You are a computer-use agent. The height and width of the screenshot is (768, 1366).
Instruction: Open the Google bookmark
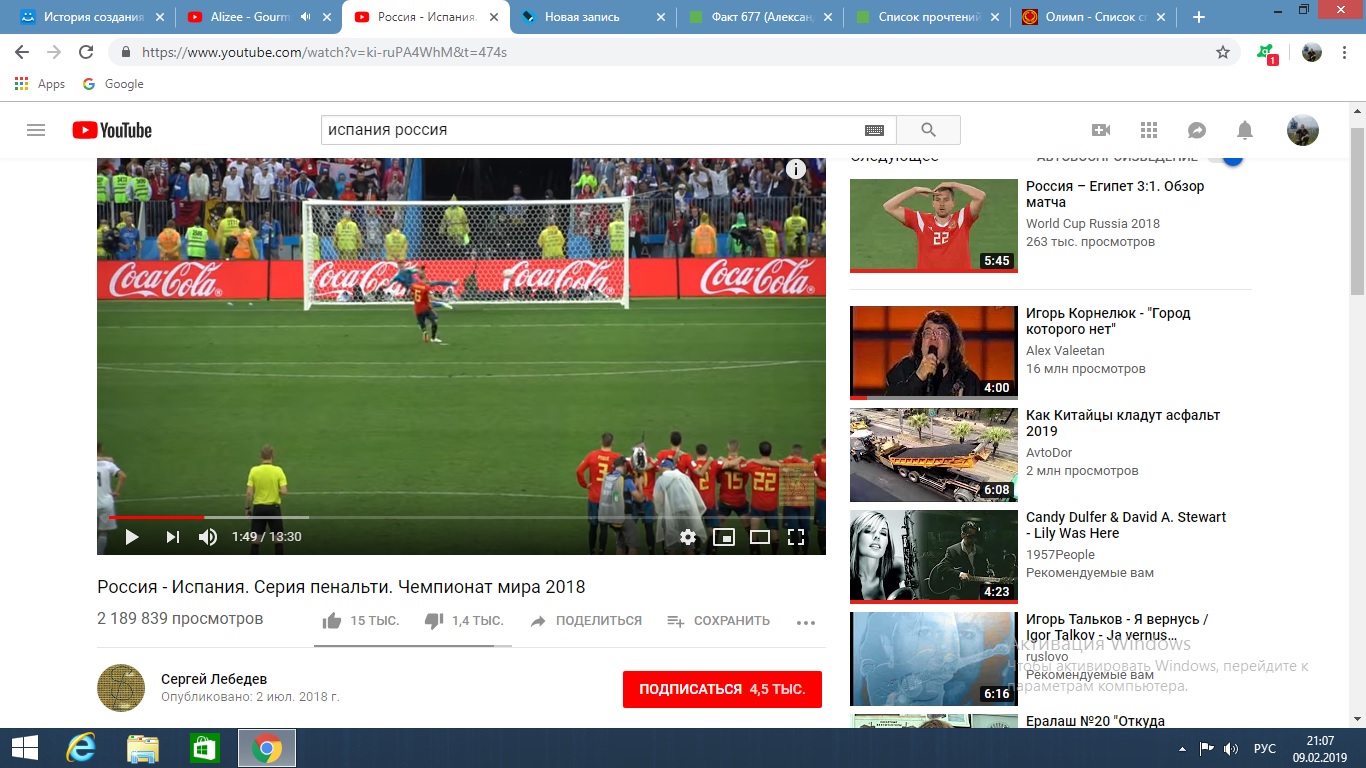coord(113,84)
